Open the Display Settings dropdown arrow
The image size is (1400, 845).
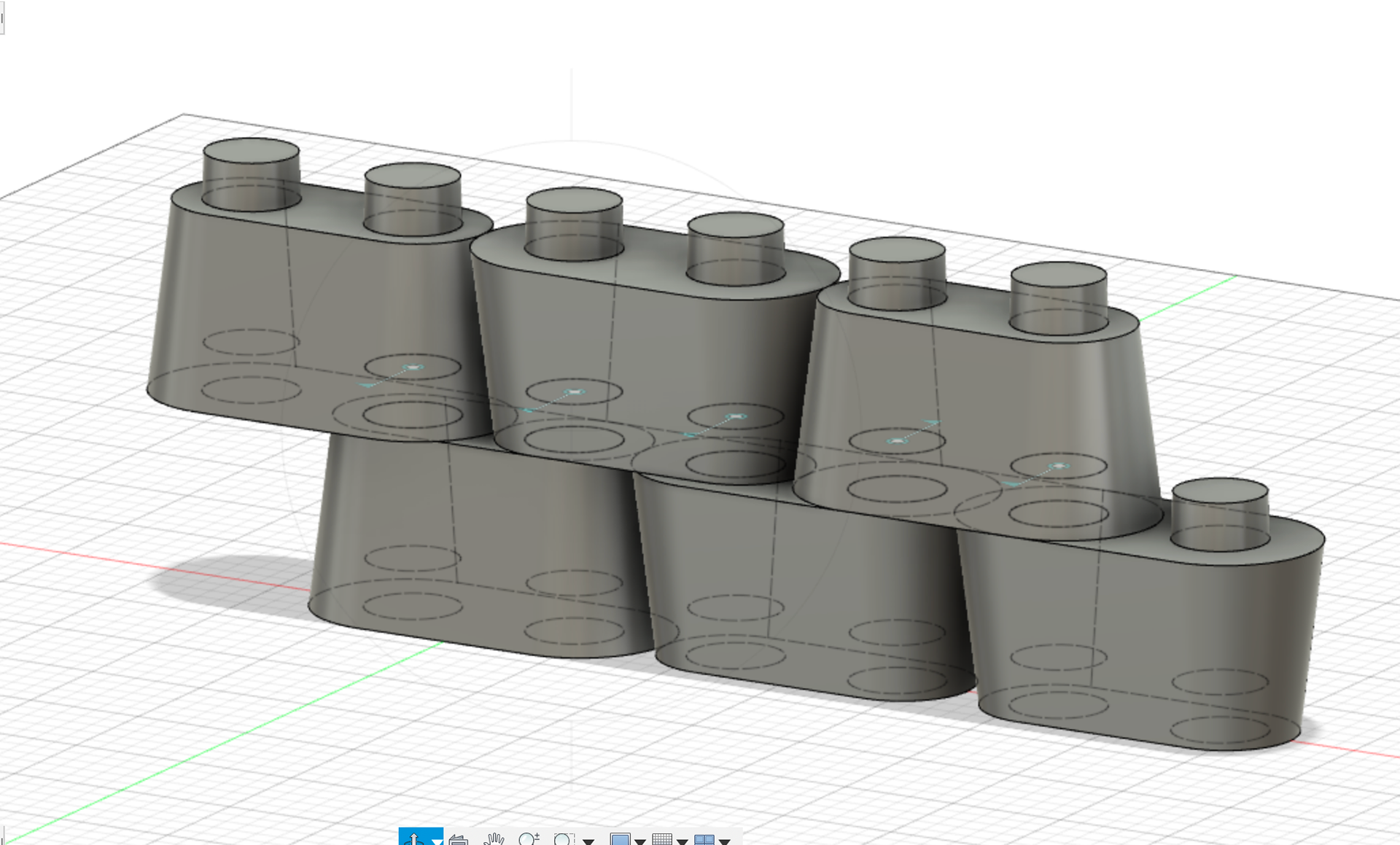coord(640,841)
